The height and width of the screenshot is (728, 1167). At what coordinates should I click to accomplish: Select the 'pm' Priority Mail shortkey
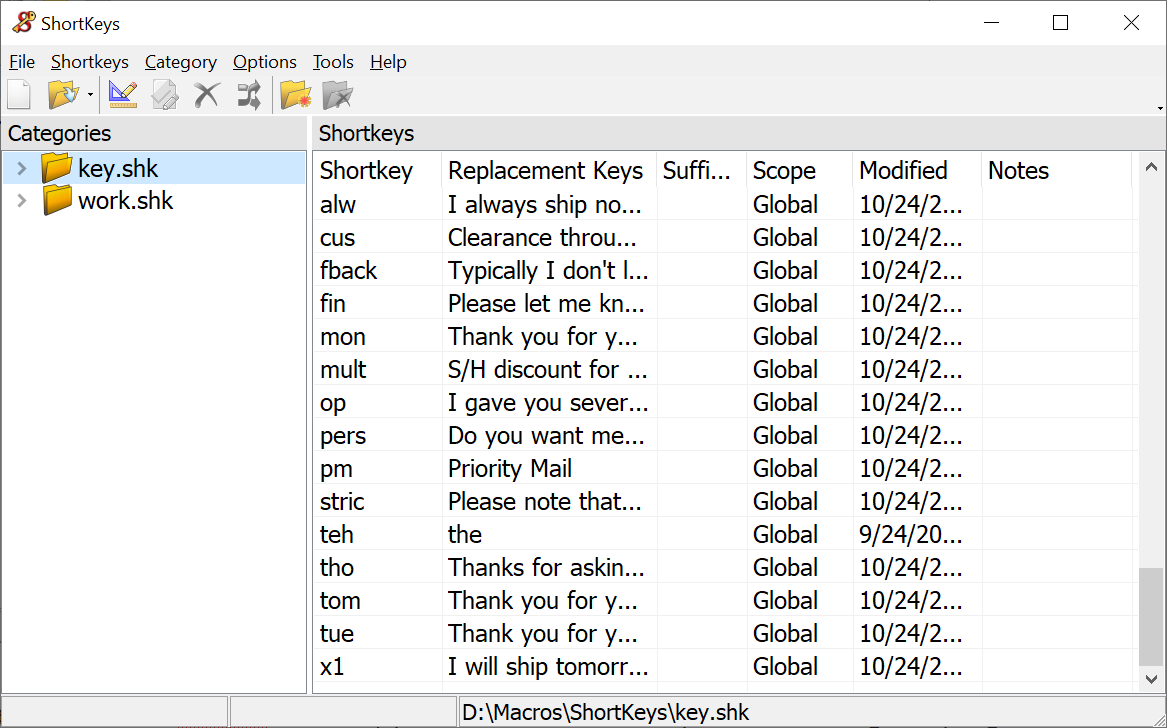click(336, 469)
